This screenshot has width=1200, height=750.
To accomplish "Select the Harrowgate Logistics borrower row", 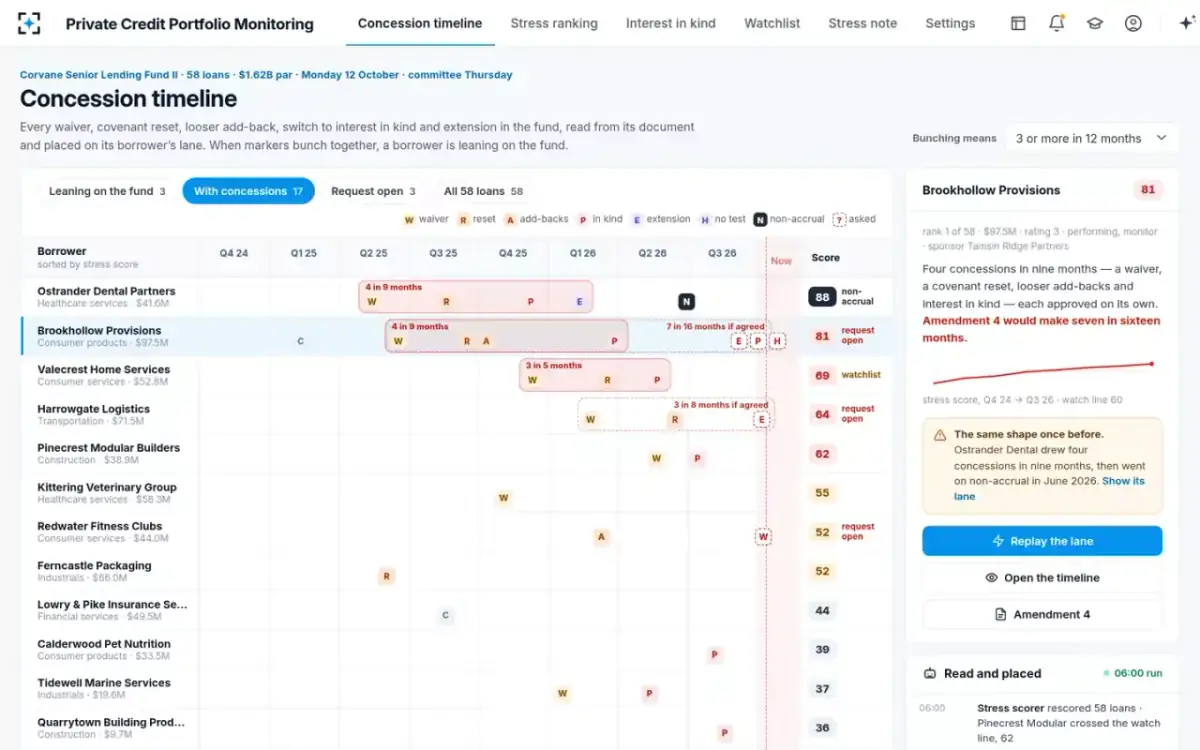I will 457,415.
